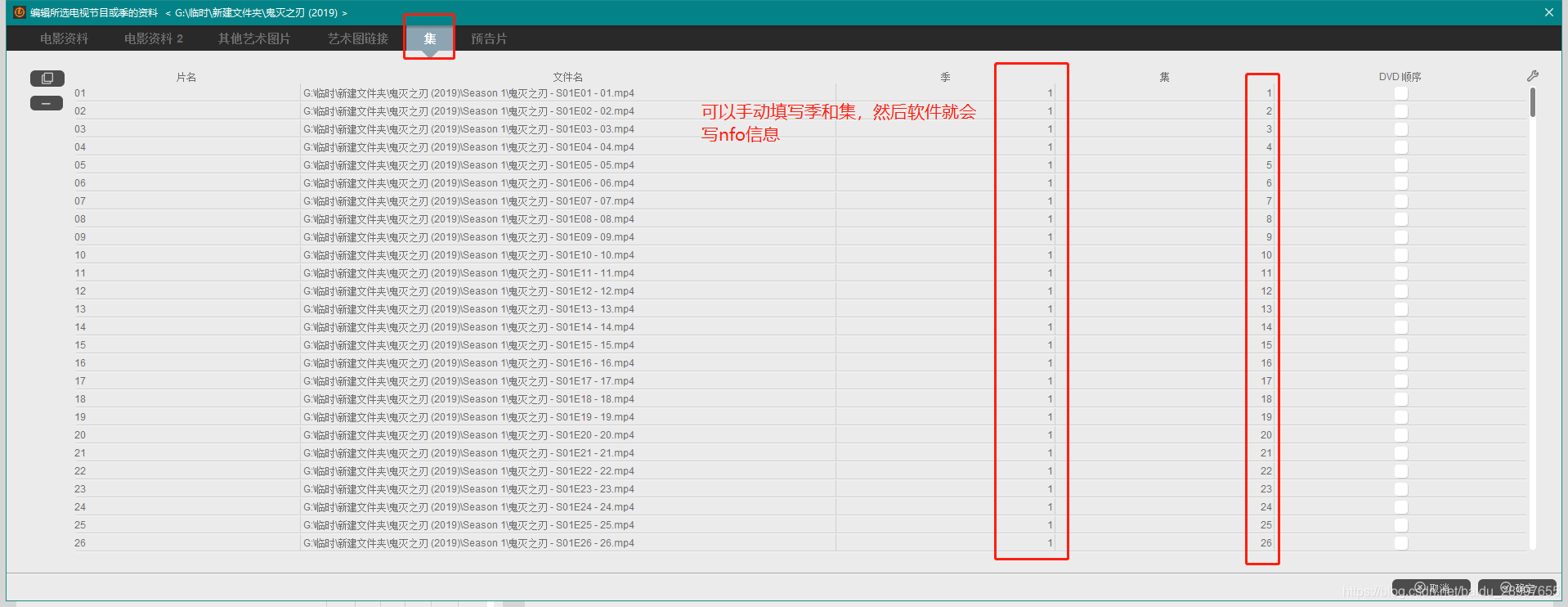Image resolution: width=1568 pixels, height=607 pixels.
Task: Edit the episode number cell of row 01
Action: tap(1165, 93)
